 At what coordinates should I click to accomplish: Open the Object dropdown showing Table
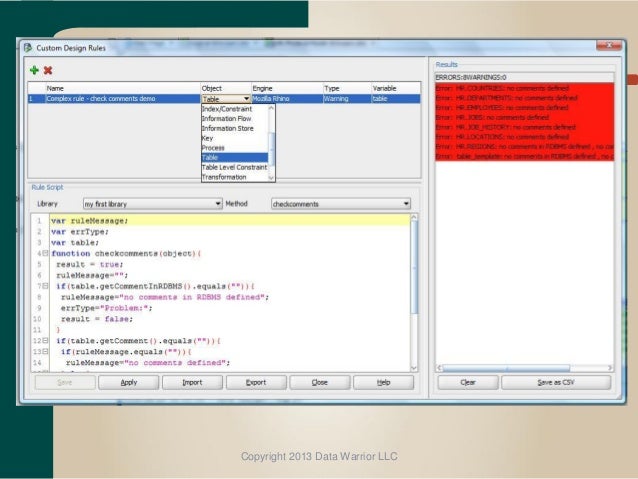tap(226, 99)
